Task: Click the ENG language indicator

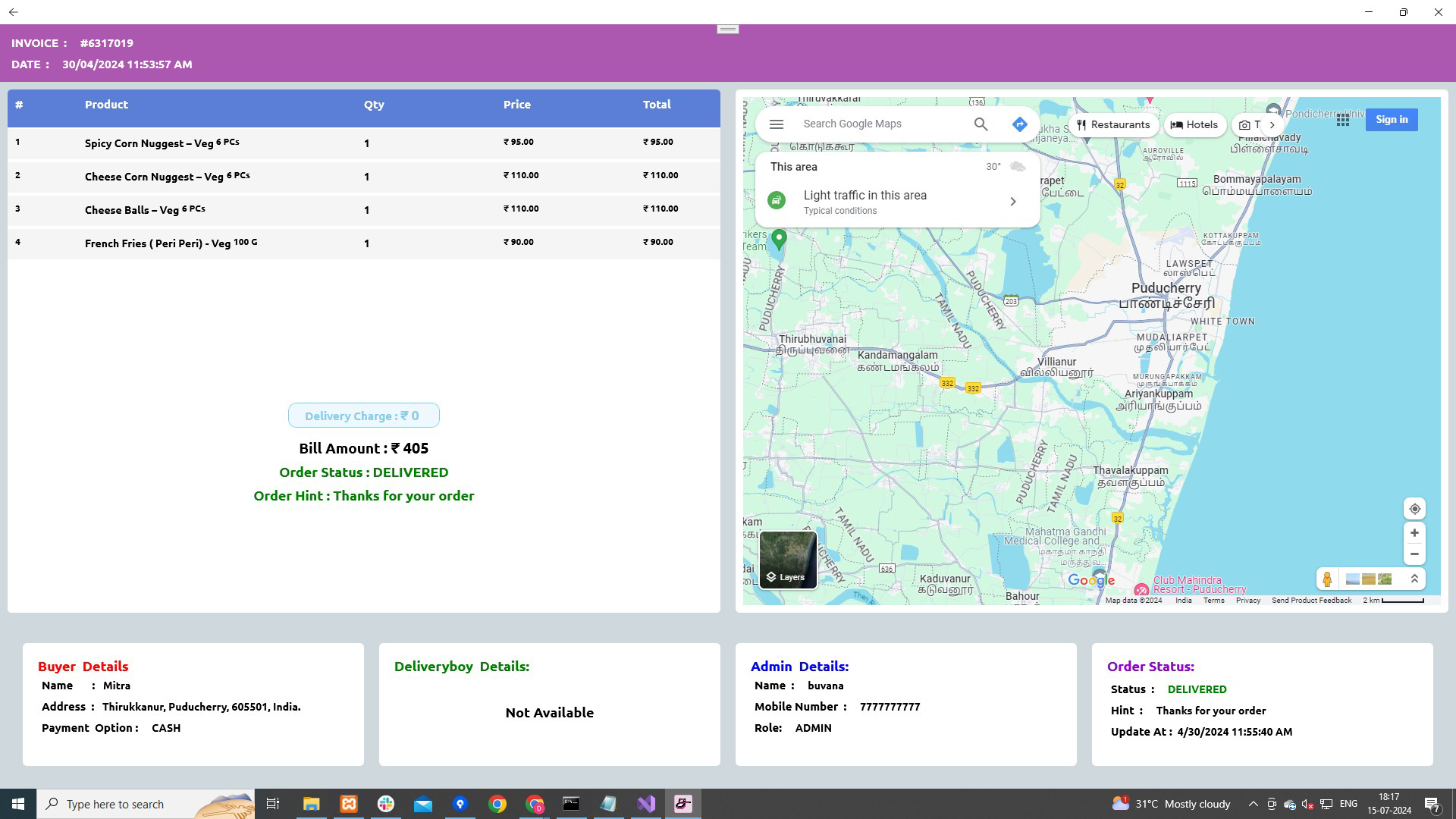Action: pyautogui.click(x=1348, y=804)
